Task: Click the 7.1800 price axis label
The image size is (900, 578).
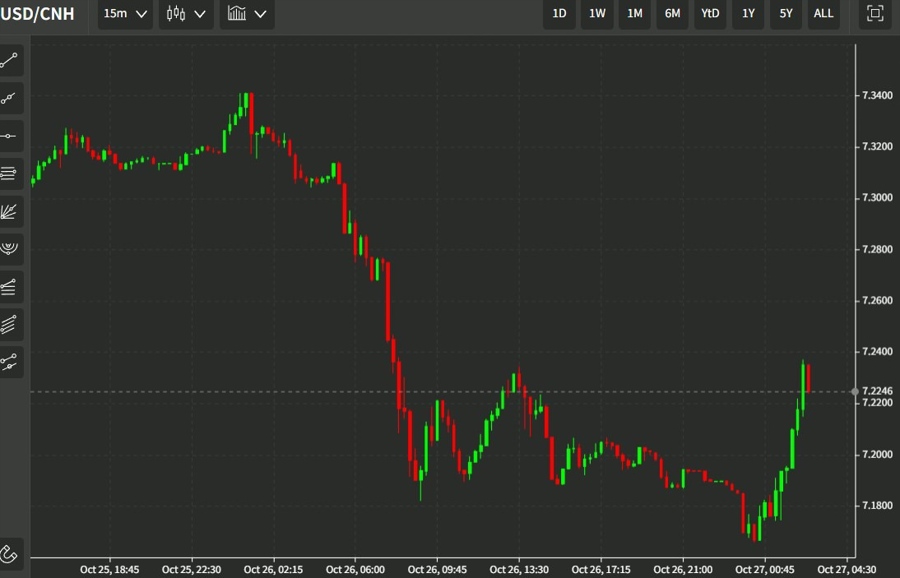Action: point(878,506)
